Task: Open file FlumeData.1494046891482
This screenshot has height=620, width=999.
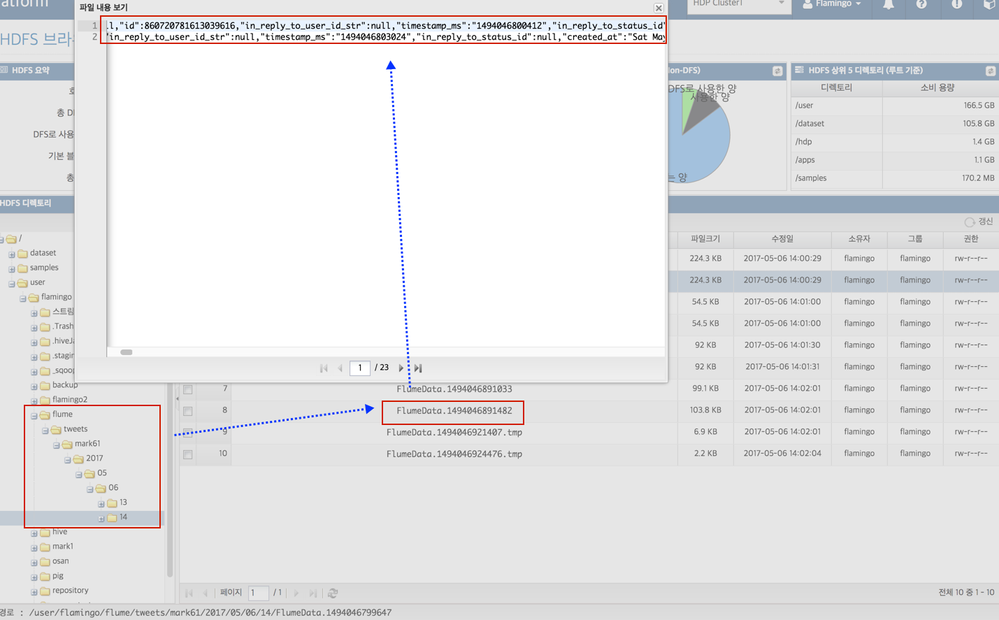Action: (x=454, y=411)
